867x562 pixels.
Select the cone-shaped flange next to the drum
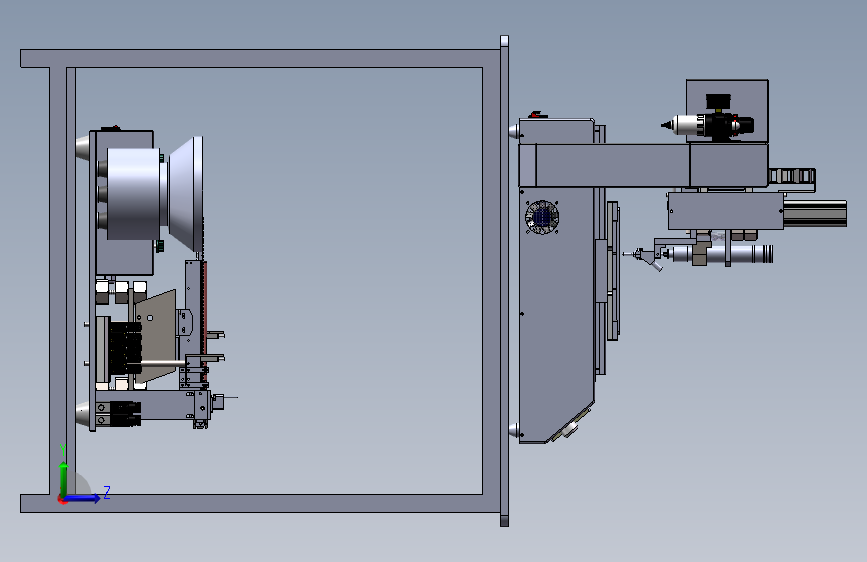click(x=185, y=194)
